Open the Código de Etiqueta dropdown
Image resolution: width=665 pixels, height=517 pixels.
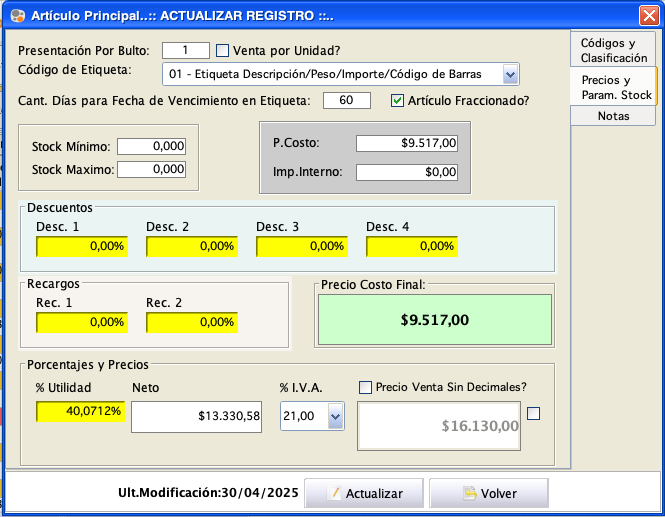pyautogui.click(x=510, y=74)
